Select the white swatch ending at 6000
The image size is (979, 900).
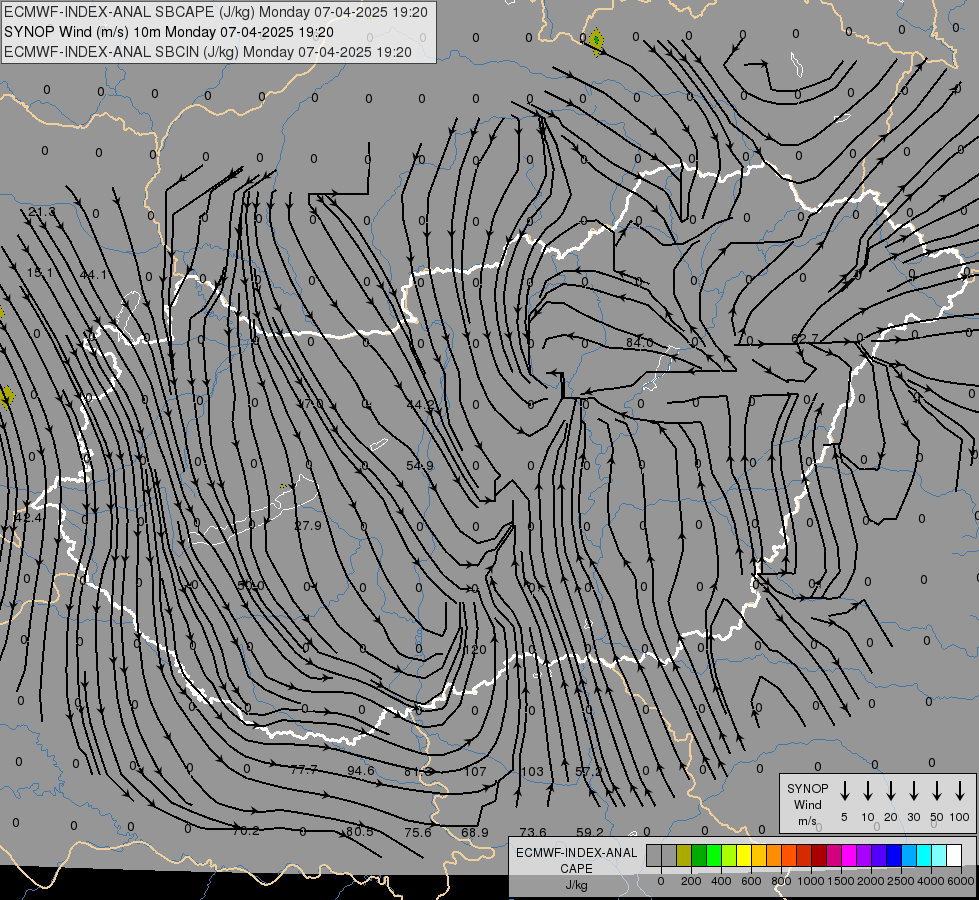click(x=953, y=856)
